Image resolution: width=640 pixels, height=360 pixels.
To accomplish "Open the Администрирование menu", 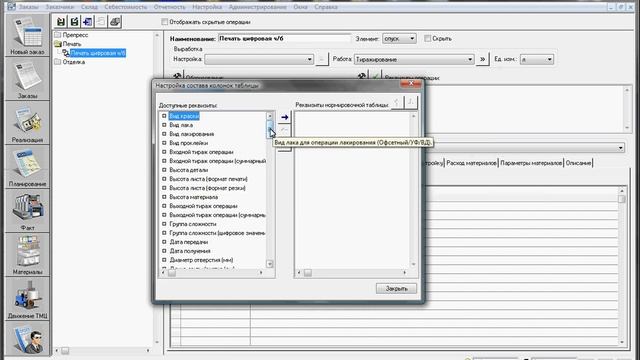I will click(258, 7).
